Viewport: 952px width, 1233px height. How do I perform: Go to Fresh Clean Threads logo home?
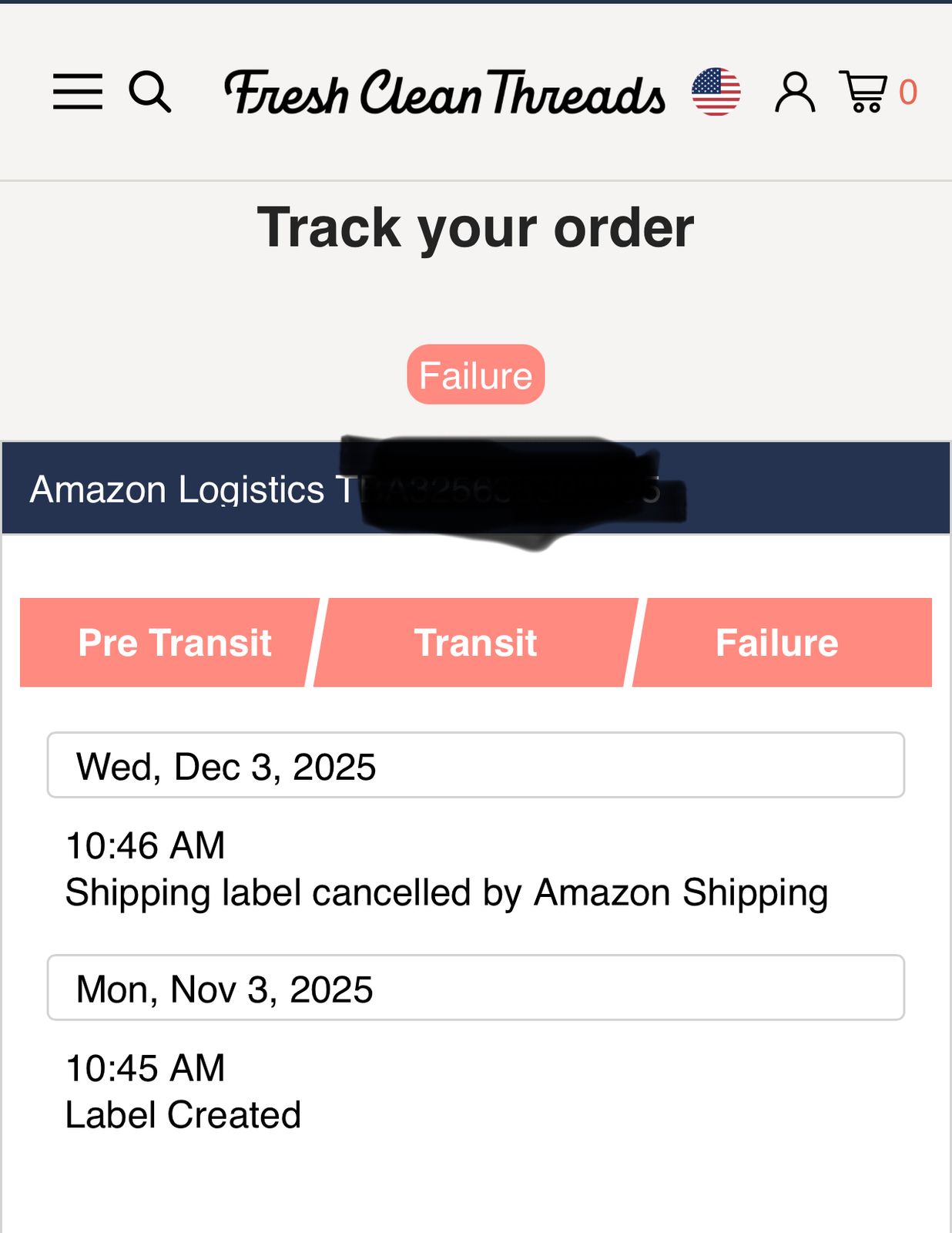coord(444,92)
